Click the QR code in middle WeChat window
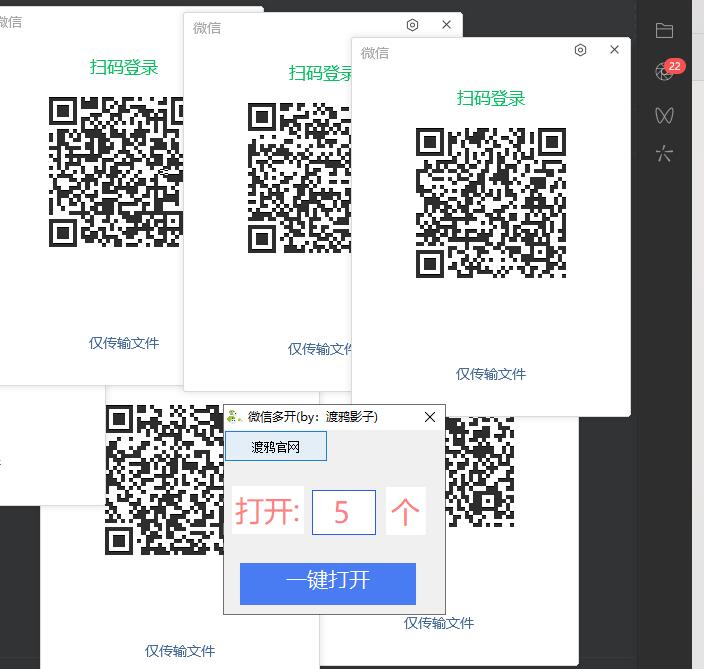This screenshot has height=669, width=704. (x=299, y=178)
